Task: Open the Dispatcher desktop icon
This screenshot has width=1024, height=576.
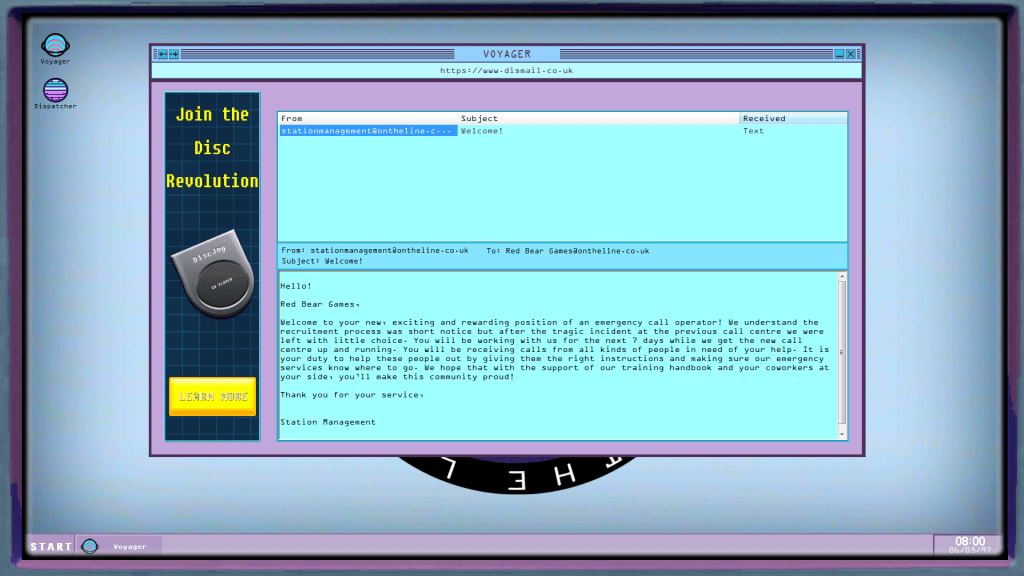Action: point(55,92)
